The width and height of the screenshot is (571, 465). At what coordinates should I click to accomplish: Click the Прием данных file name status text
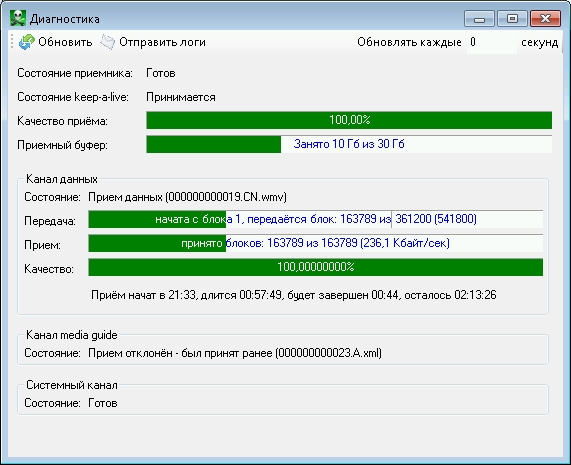188,197
